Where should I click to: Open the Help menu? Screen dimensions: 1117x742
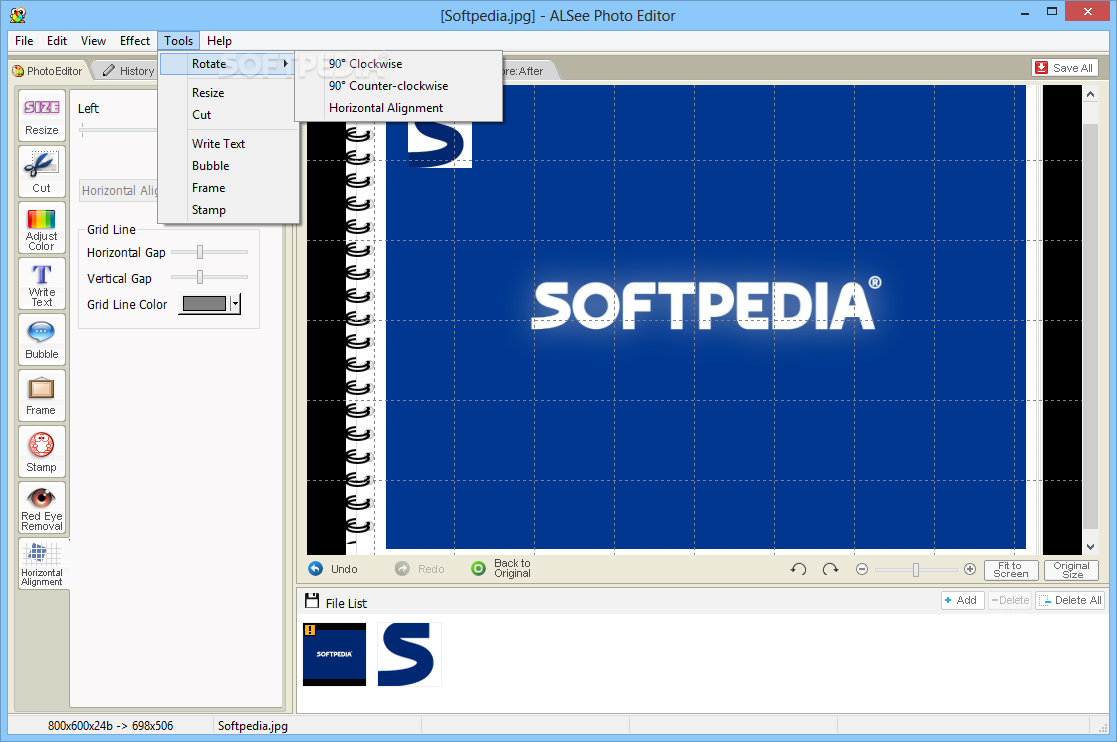click(219, 41)
